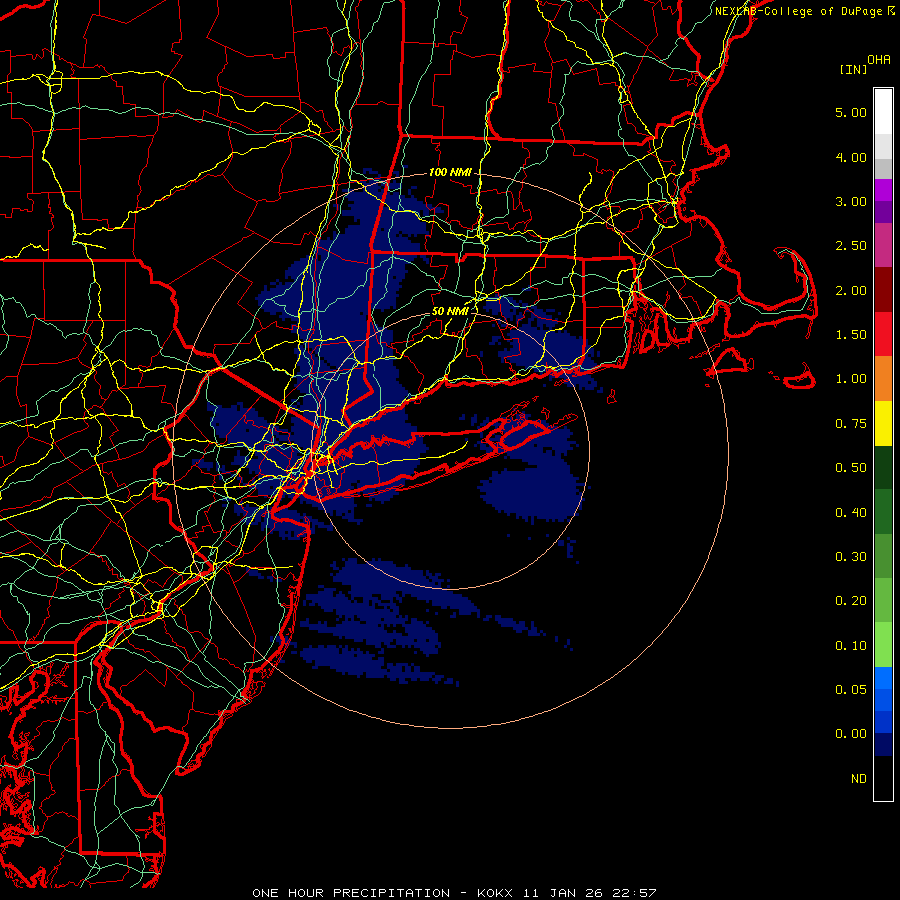Select the 0.10 inch scale label
The image size is (900, 900).
pos(851,646)
